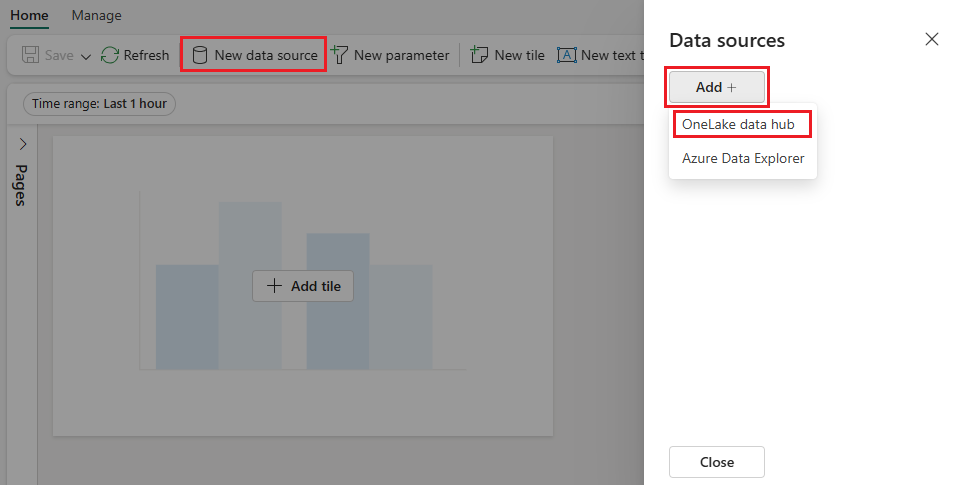
Task: Click the New tile icon
Action: 479,55
